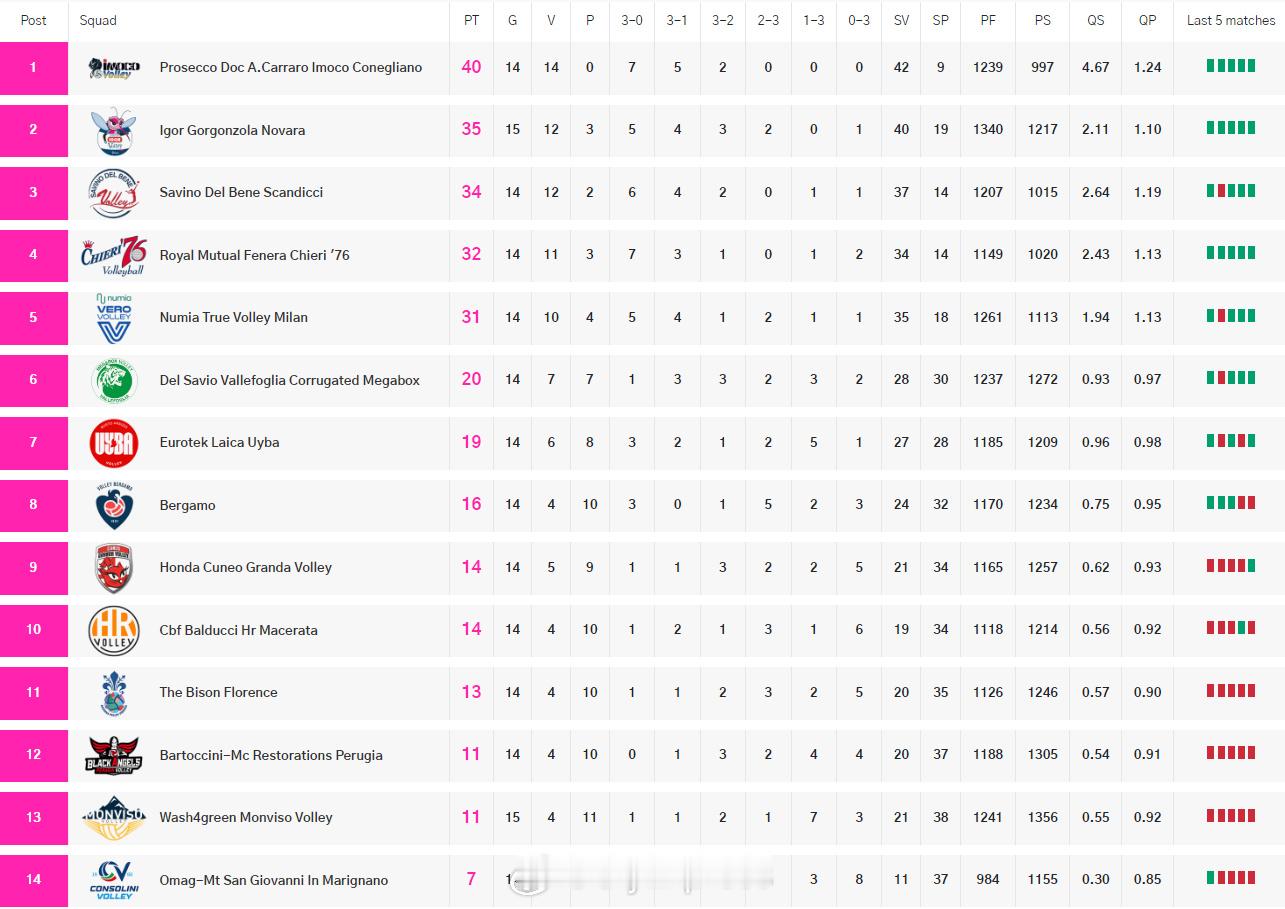Click The Bison Florence team logo
This screenshot has height=909, width=1285.
pos(114,693)
